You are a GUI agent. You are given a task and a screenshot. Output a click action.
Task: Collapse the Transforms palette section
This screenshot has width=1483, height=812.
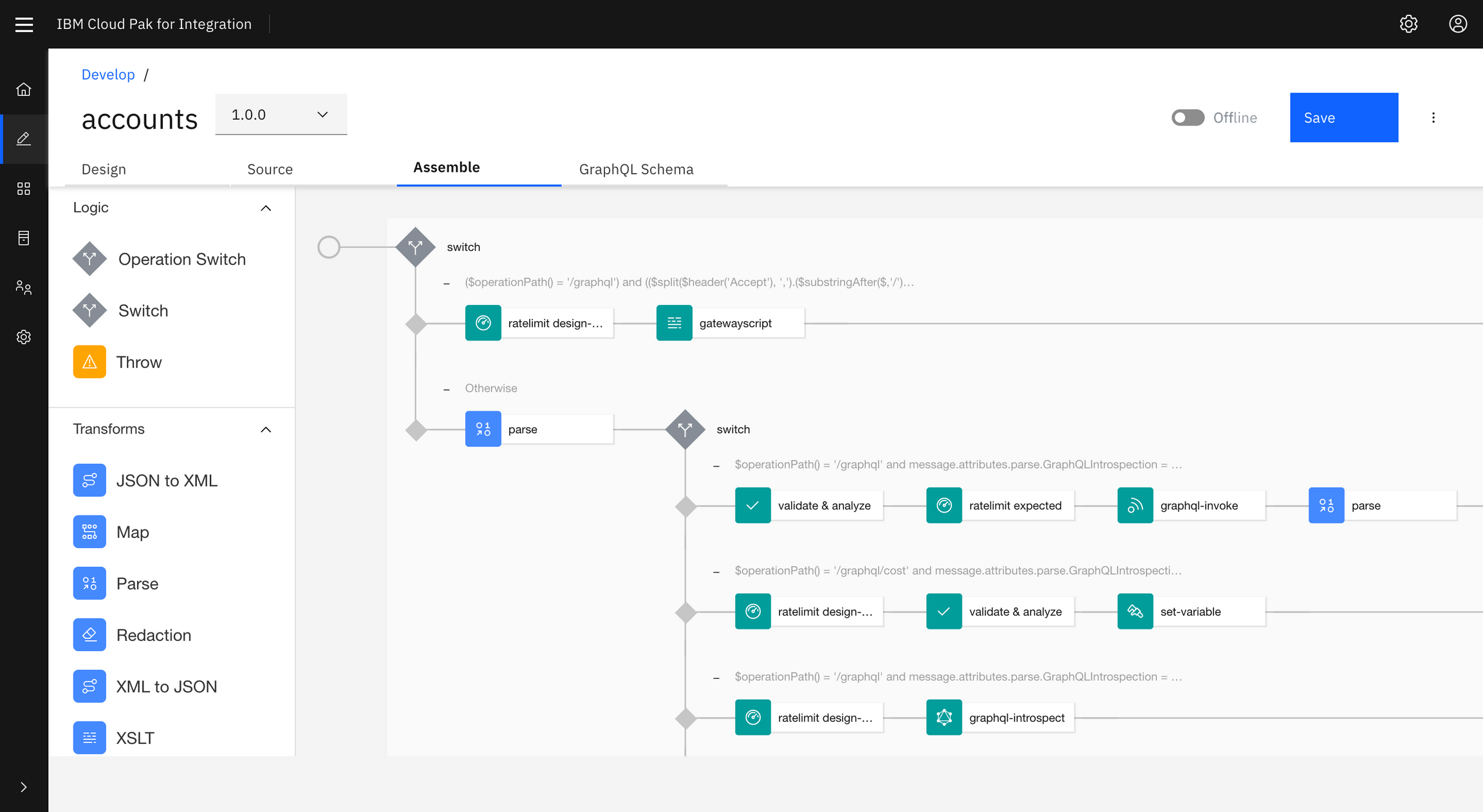265,429
